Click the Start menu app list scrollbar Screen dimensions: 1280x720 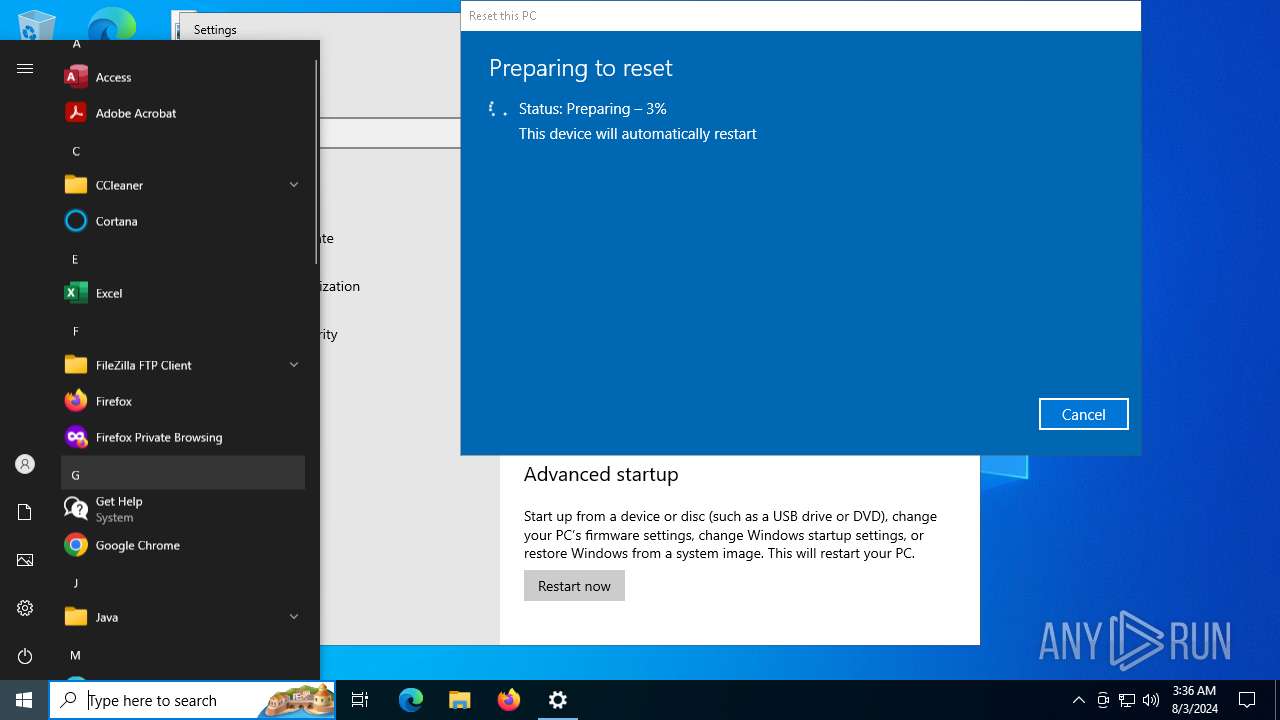[316, 160]
